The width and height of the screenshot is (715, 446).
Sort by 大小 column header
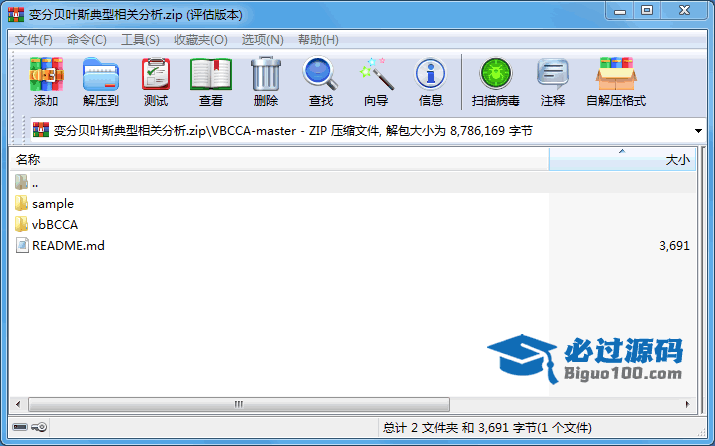pyautogui.click(x=622, y=159)
